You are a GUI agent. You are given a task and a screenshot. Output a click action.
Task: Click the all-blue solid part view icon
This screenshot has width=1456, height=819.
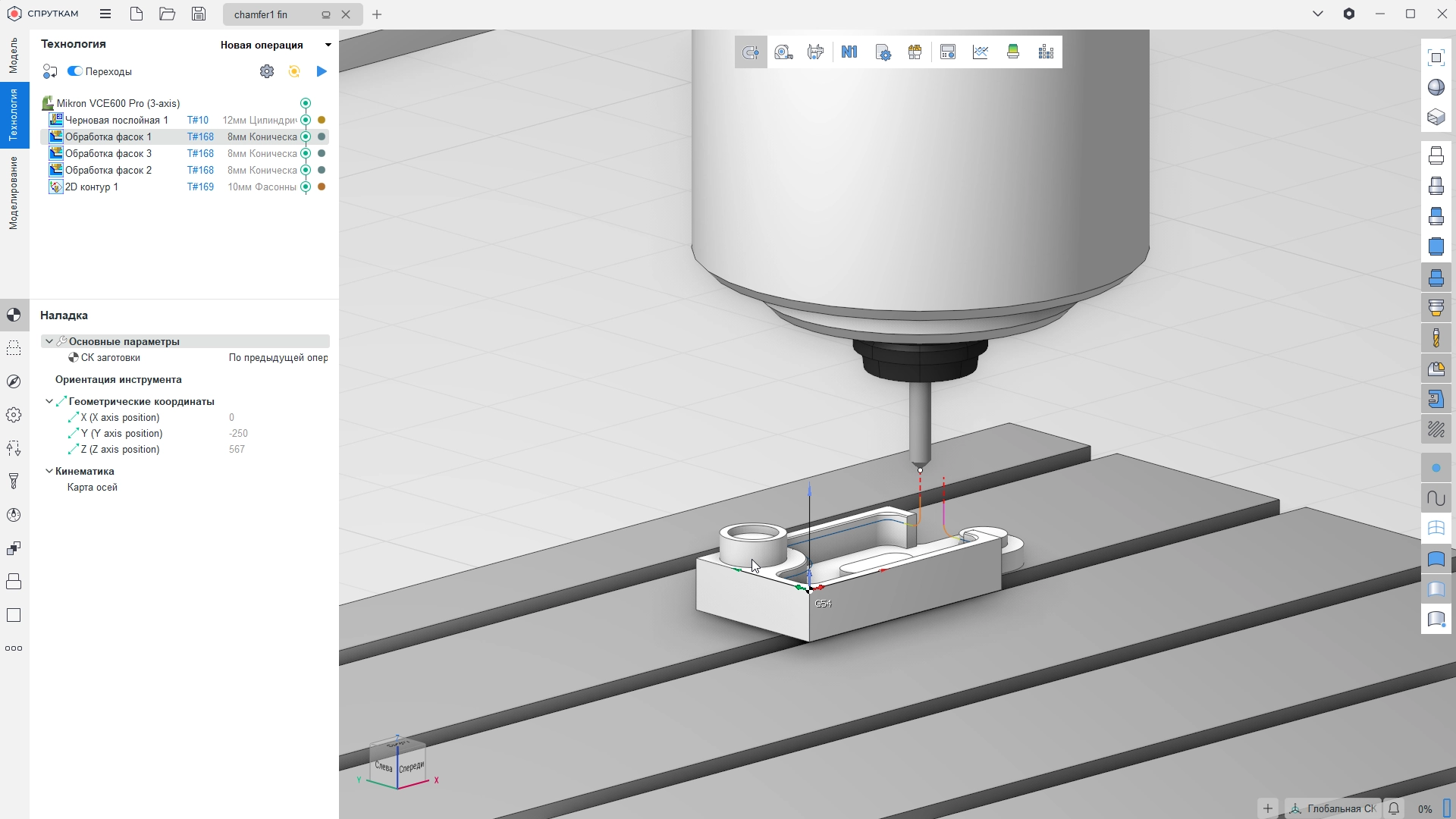1436,246
